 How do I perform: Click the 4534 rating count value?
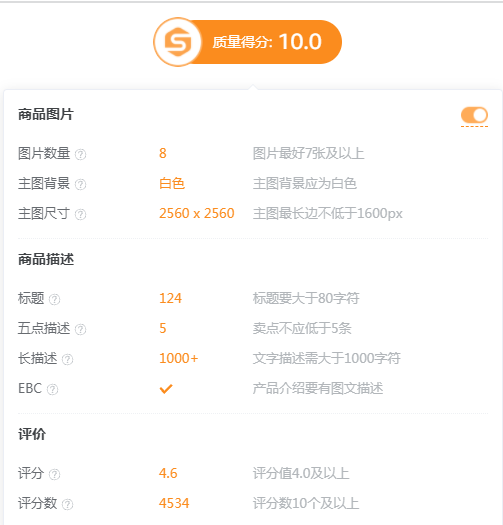point(174,503)
